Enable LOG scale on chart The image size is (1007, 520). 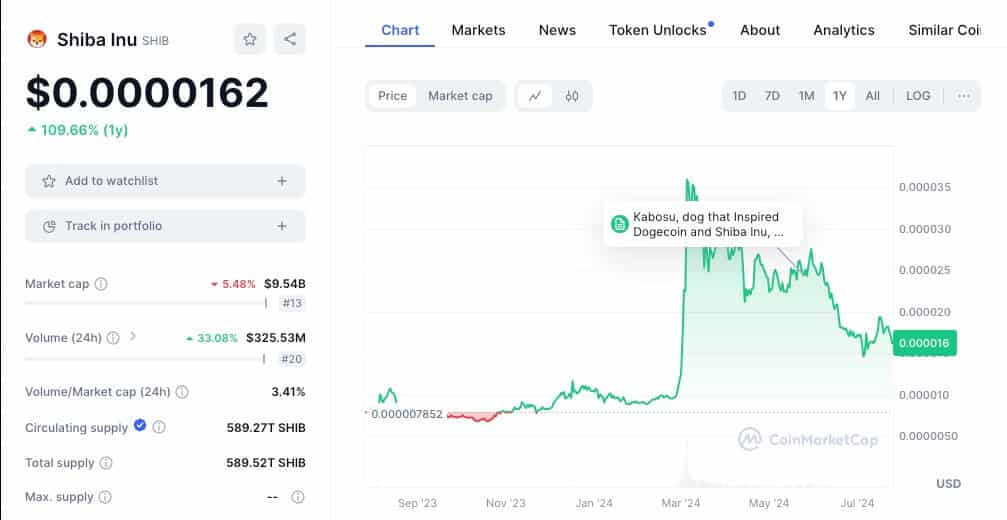[917, 96]
